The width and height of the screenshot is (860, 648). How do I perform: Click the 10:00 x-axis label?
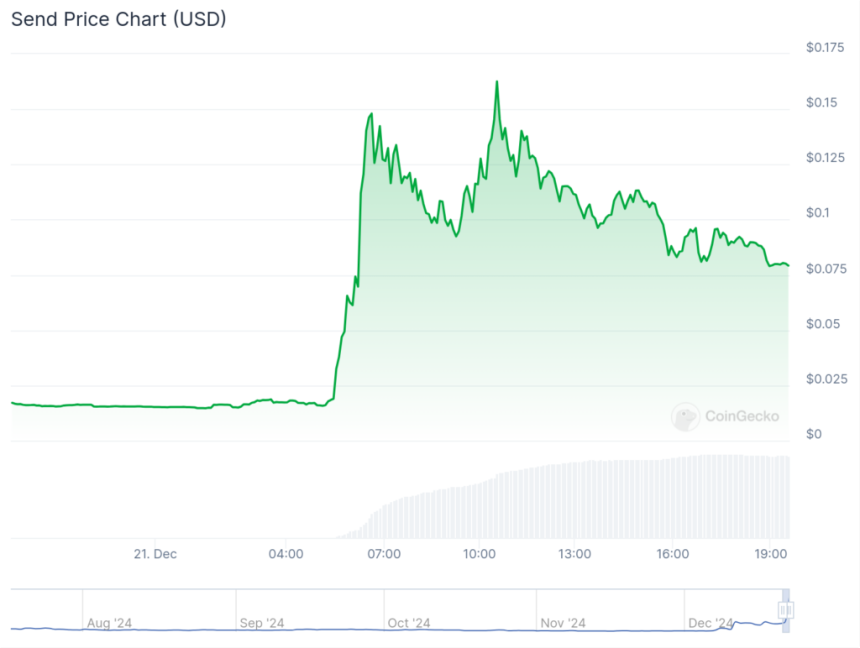pyautogui.click(x=479, y=554)
